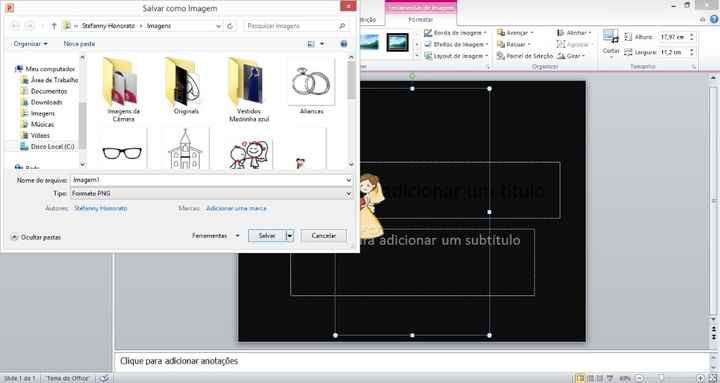Apply the black framed picture style
Screen dimensions: 720x383
(397, 42)
